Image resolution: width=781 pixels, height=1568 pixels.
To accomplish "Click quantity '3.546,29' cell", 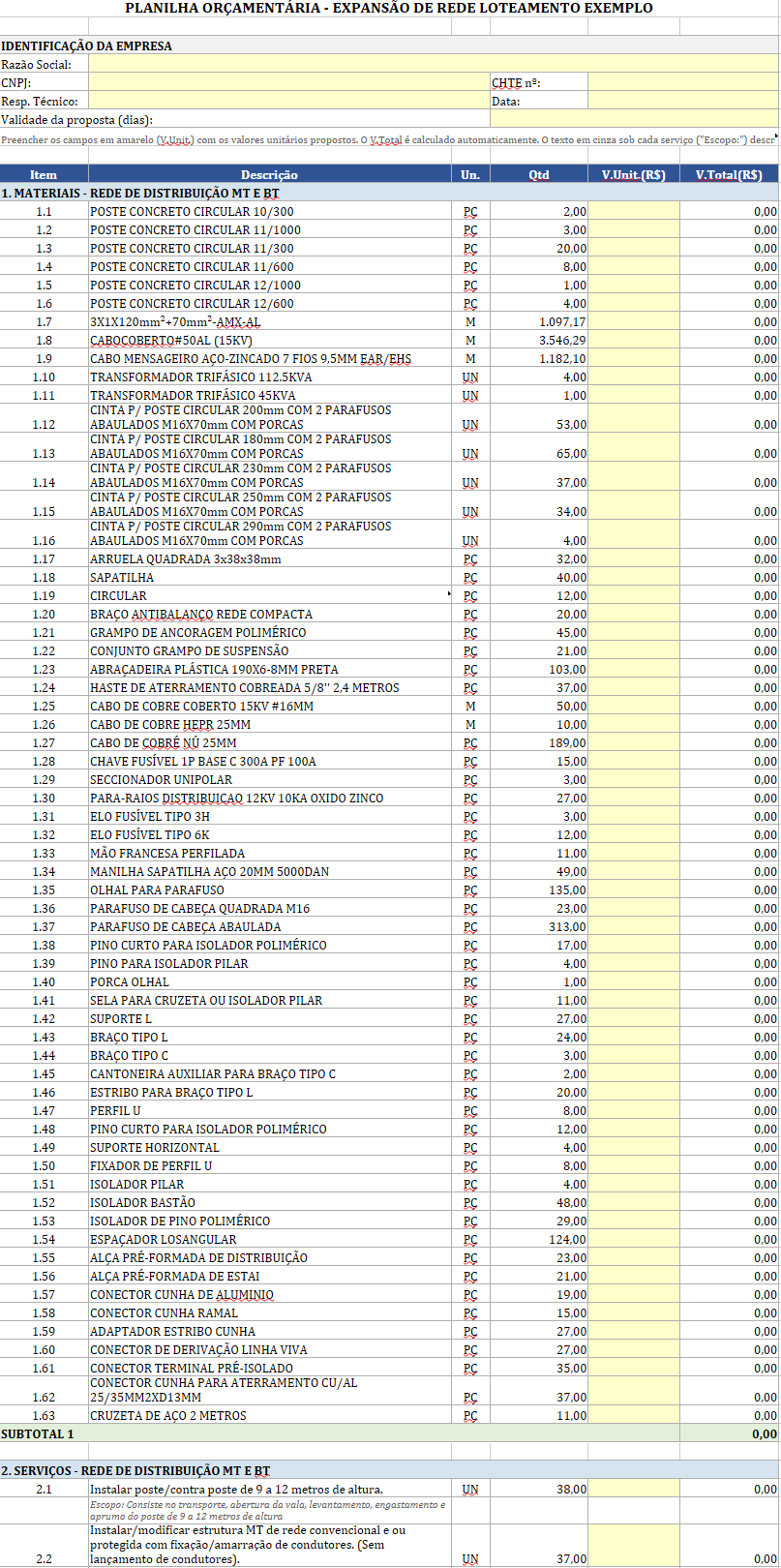I will 539,340.
